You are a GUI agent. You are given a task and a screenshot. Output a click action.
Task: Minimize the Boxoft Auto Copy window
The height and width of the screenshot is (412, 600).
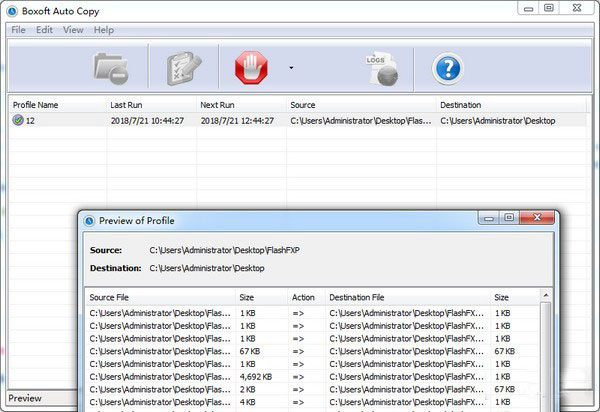[528, 8]
